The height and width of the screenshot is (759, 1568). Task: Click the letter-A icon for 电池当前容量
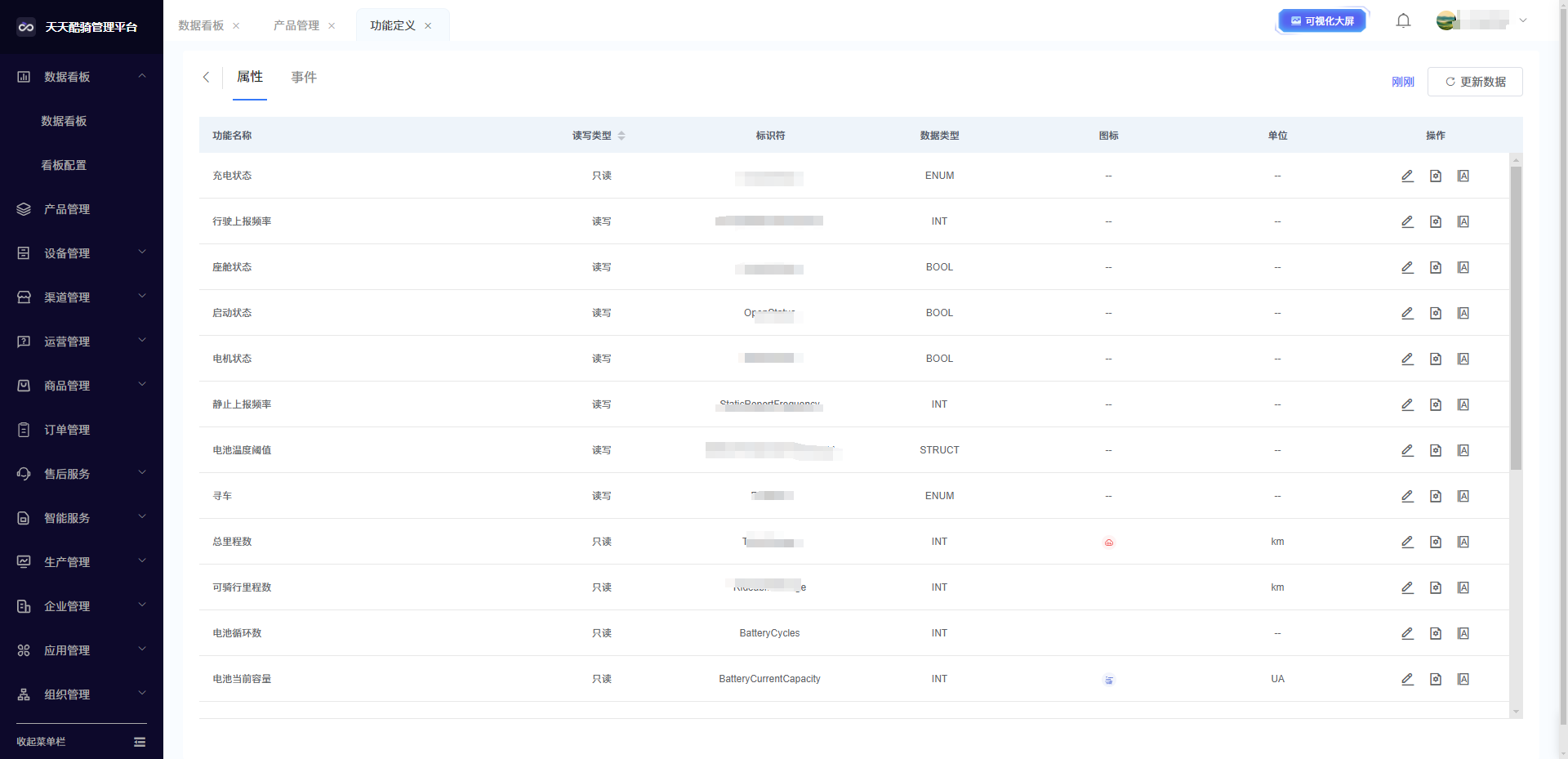tap(1463, 679)
